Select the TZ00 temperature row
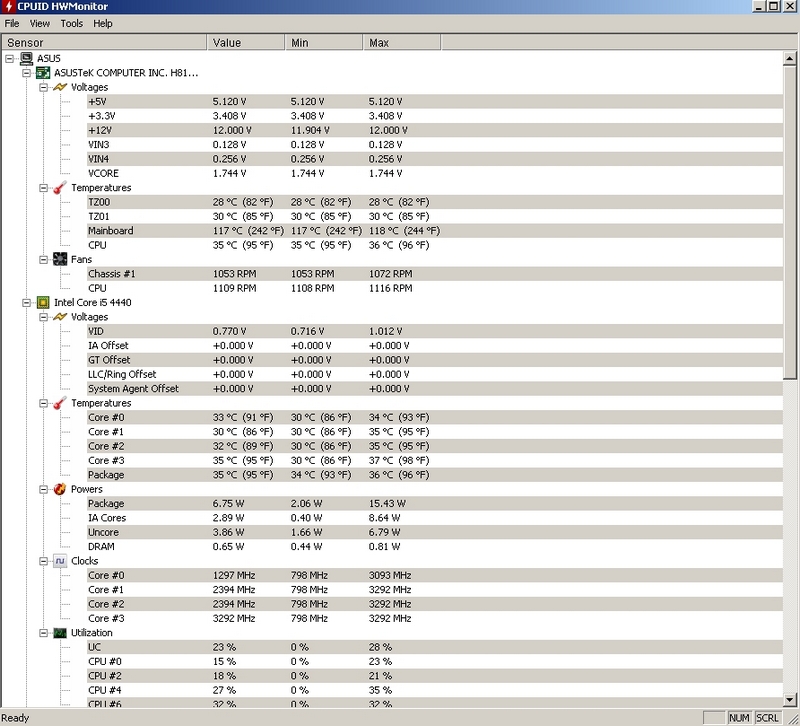 435,202
